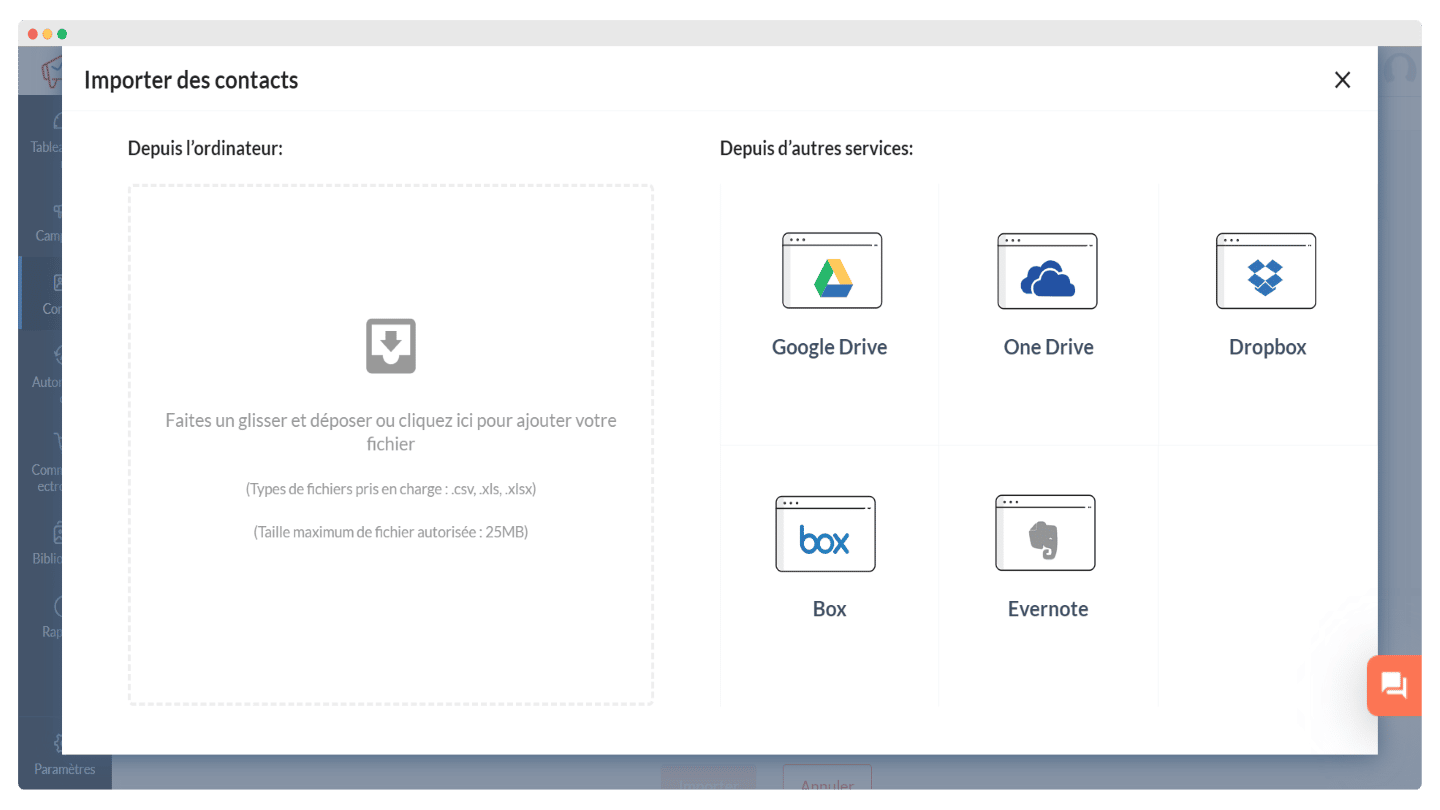1440x810 pixels.
Task: Click the 'Box' label text
Action: click(829, 609)
